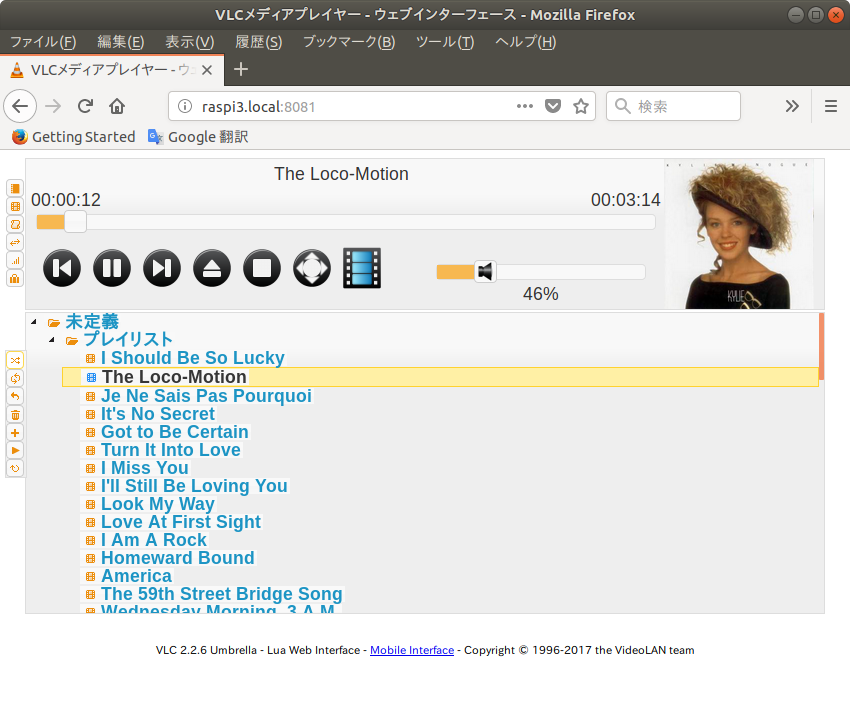Open a new Firefox tab
The height and width of the screenshot is (724, 850).
pos(241,69)
